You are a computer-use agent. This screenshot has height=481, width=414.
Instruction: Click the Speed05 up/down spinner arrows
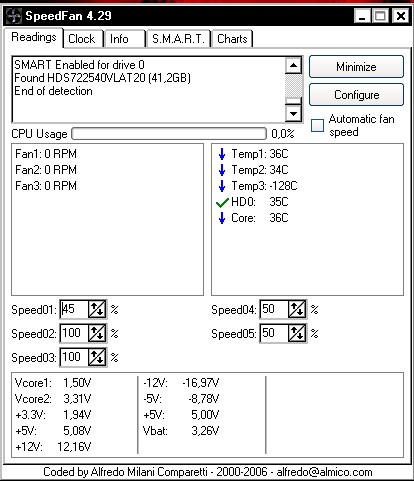(x=297, y=333)
